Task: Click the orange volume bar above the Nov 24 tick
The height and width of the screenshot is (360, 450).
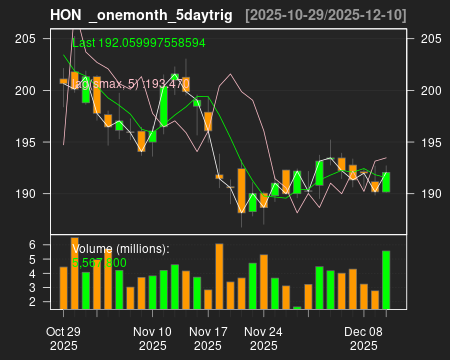Action: (x=264, y=282)
